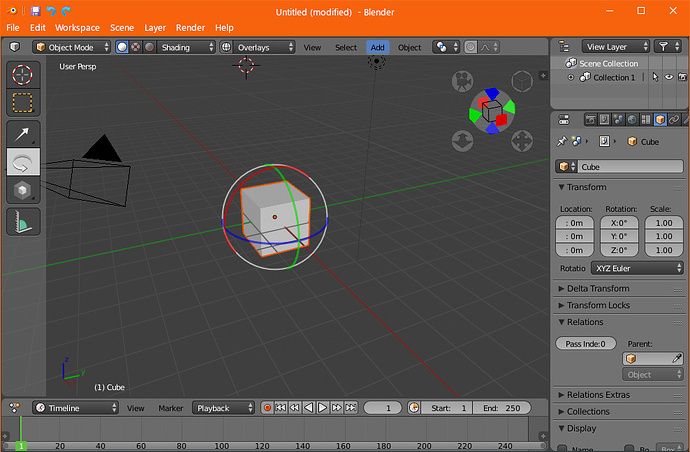Screen dimensions: 690x452
Task: Click the Outliner editor type icon
Action: point(564,46)
